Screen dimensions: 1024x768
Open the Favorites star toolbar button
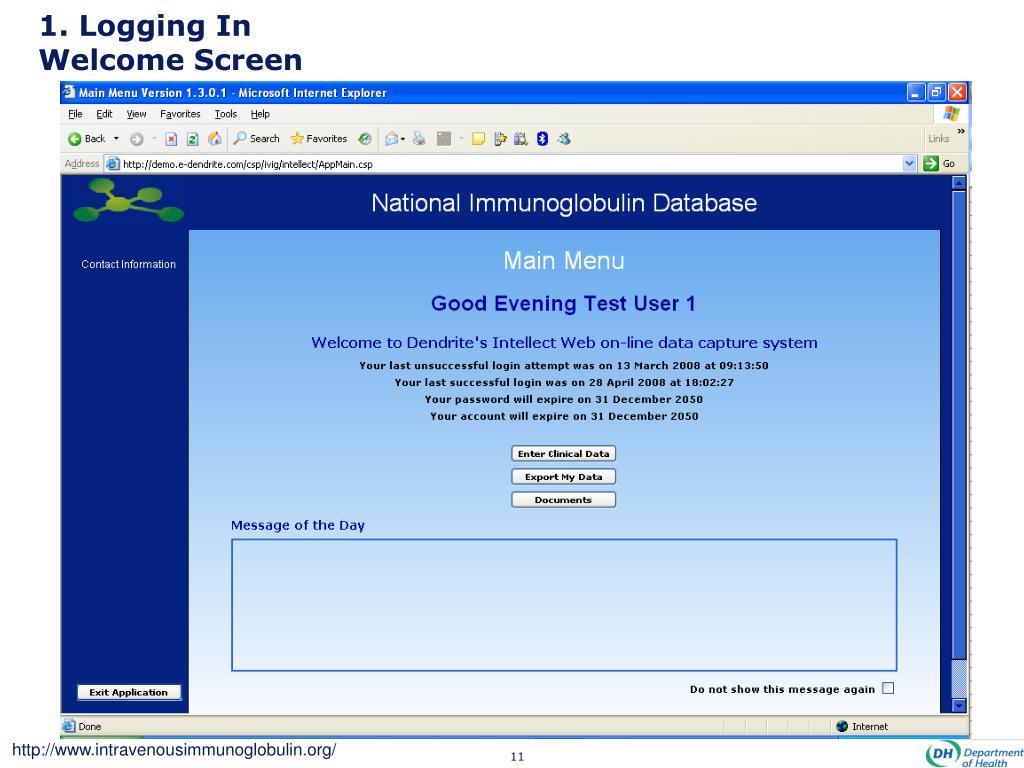[319, 138]
